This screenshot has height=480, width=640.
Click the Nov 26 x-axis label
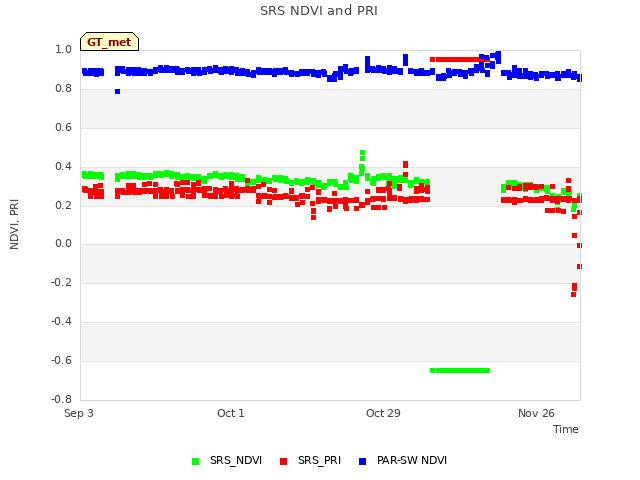click(x=536, y=413)
